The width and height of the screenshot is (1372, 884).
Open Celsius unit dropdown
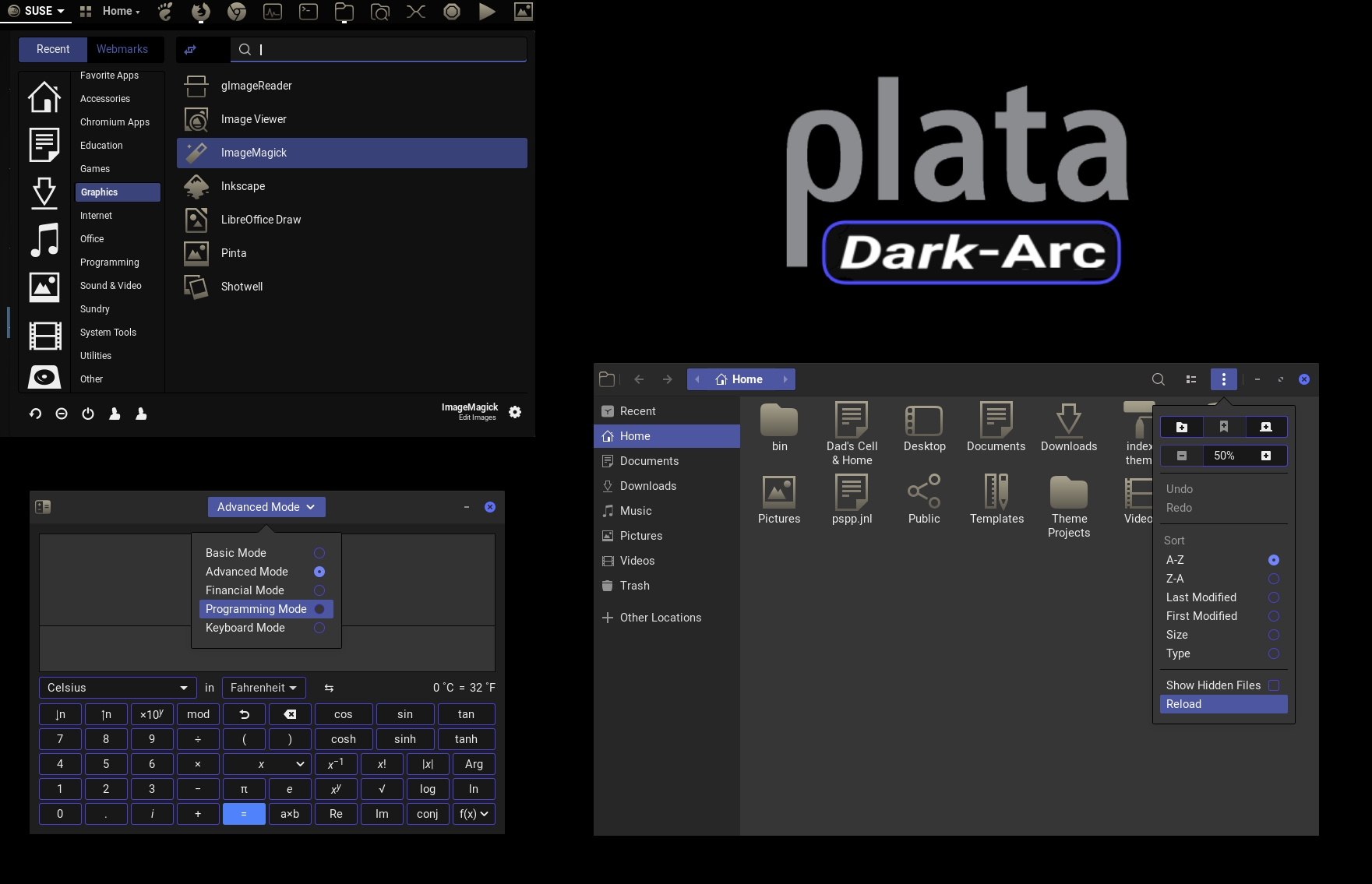coord(118,688)
